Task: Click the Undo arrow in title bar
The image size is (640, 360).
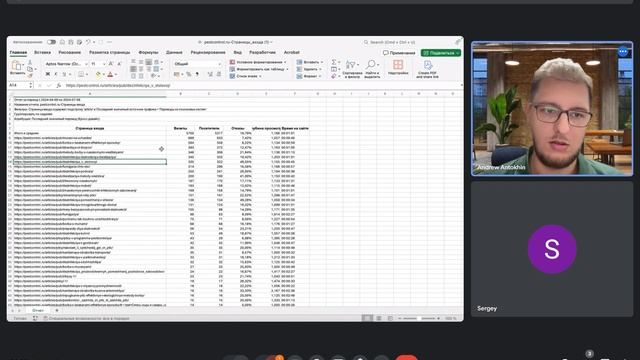Action: [x=88, y=42]
